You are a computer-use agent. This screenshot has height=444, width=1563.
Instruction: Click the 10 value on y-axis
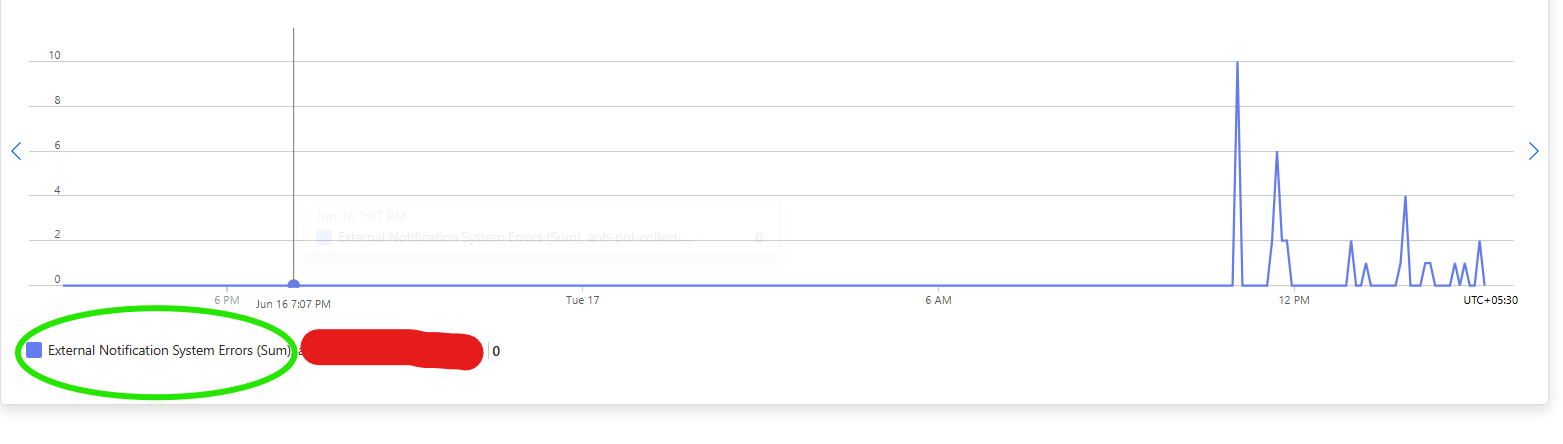pos(54,56)
